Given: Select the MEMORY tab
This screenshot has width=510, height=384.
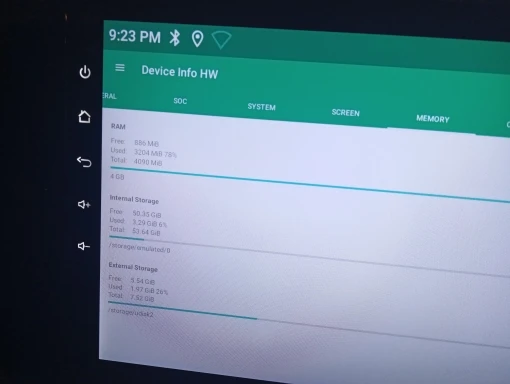Looking at the screenshot, I should pyautogui.click(x=433, y=119).
